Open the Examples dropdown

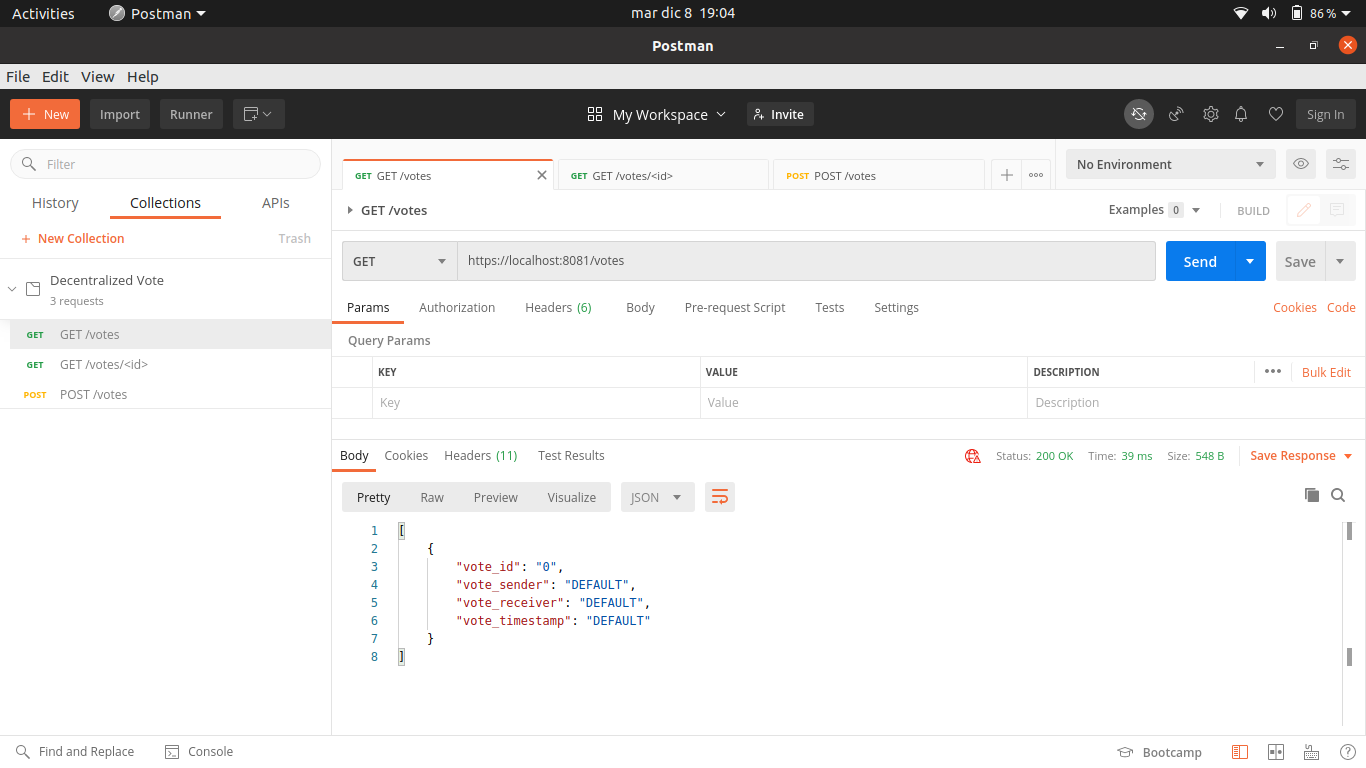coord(1154,210)
